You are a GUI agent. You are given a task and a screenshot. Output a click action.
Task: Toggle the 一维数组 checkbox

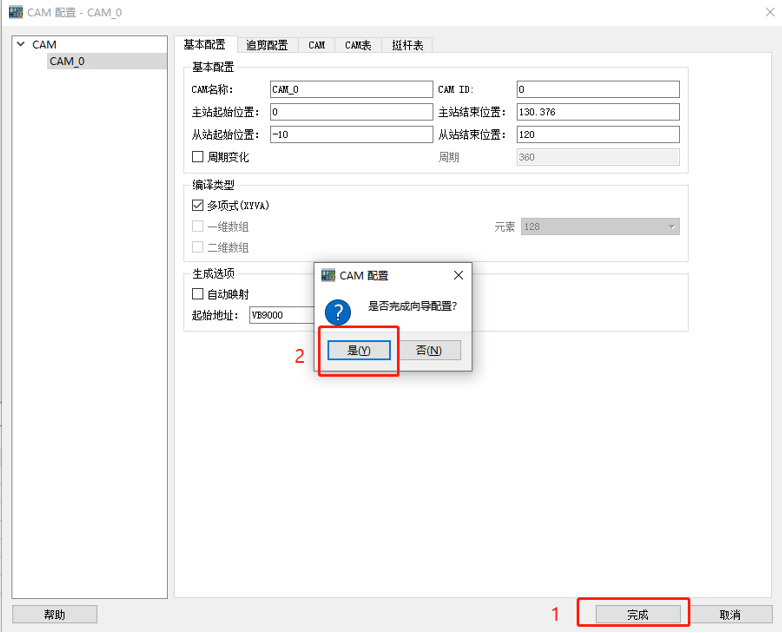click(197, 226)
